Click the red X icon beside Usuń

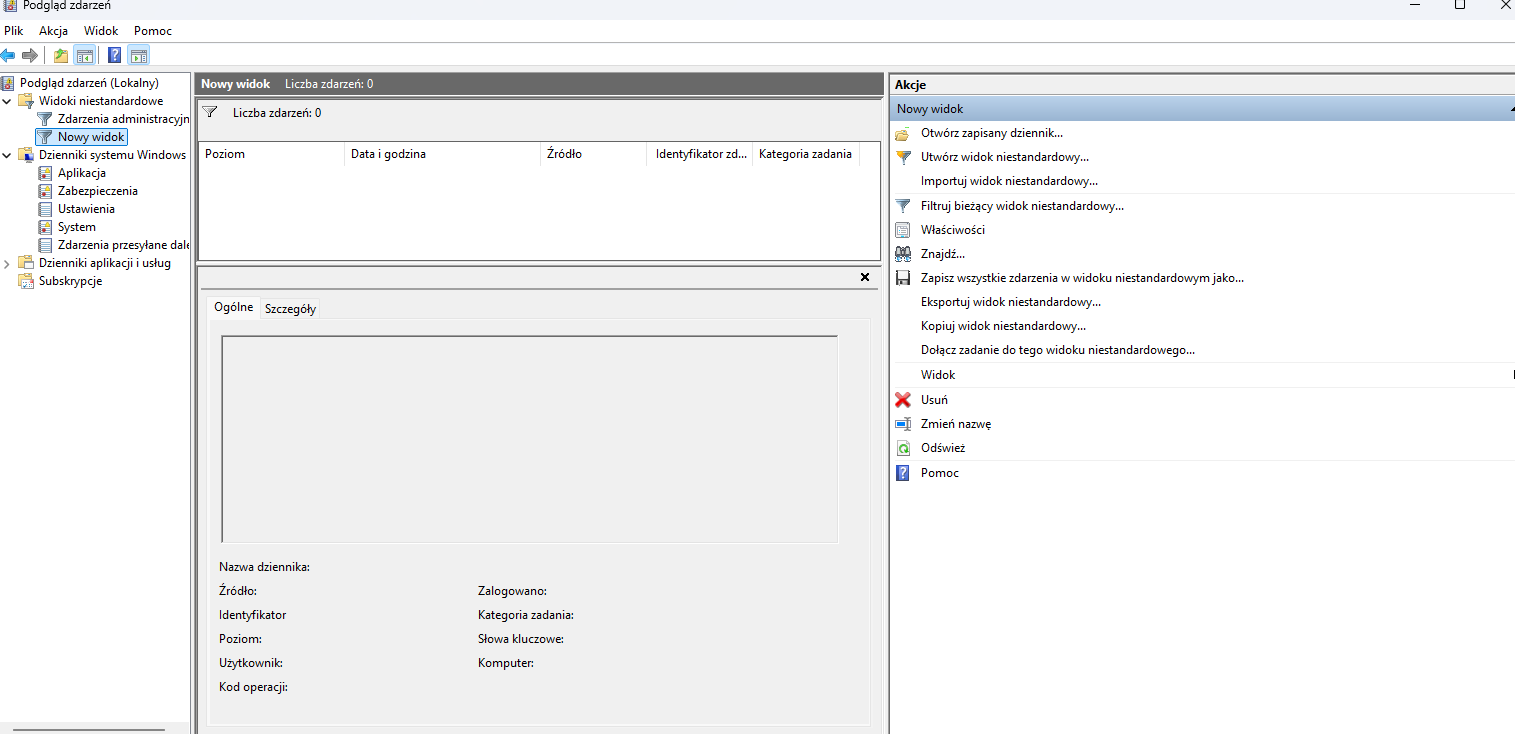(903, 400)
